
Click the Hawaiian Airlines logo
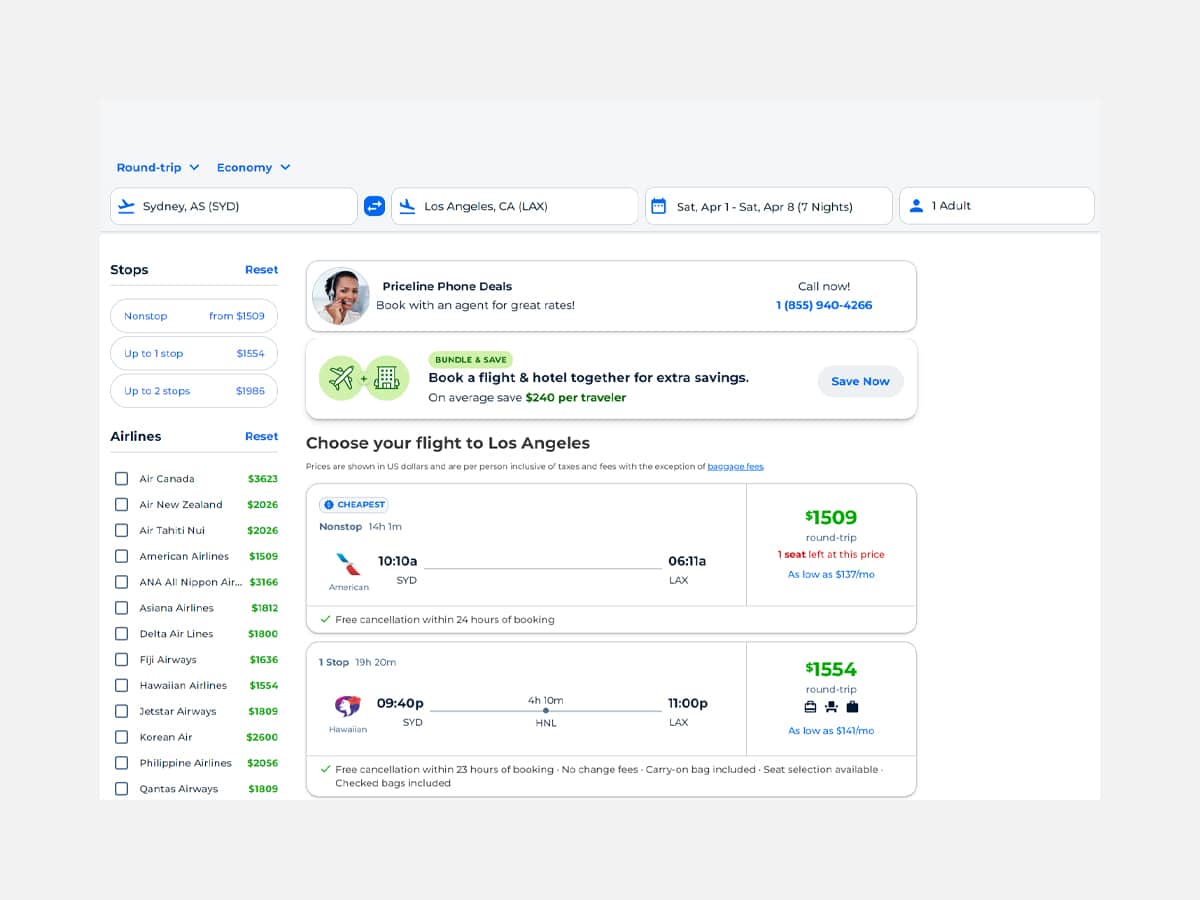347,707
